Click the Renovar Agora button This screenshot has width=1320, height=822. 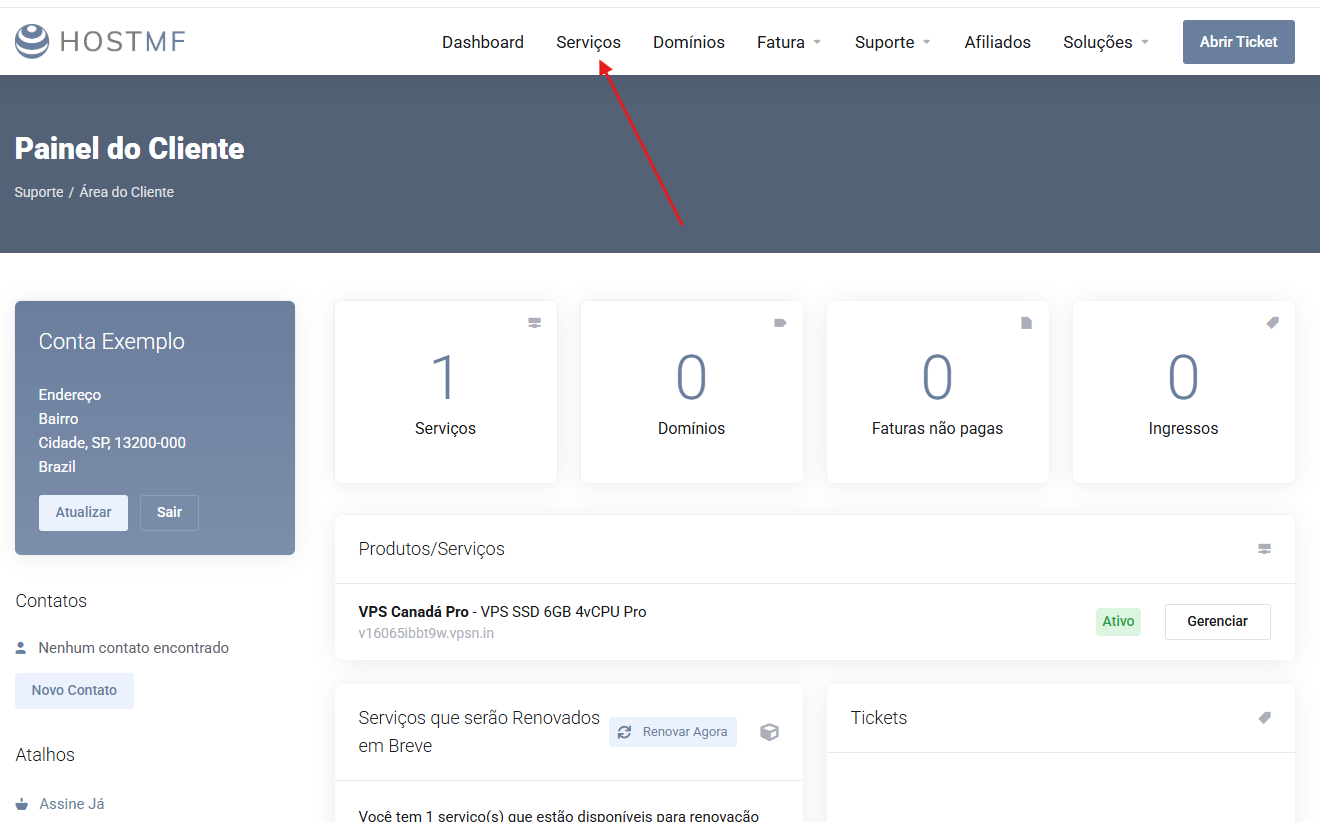(x=673, y=732)
